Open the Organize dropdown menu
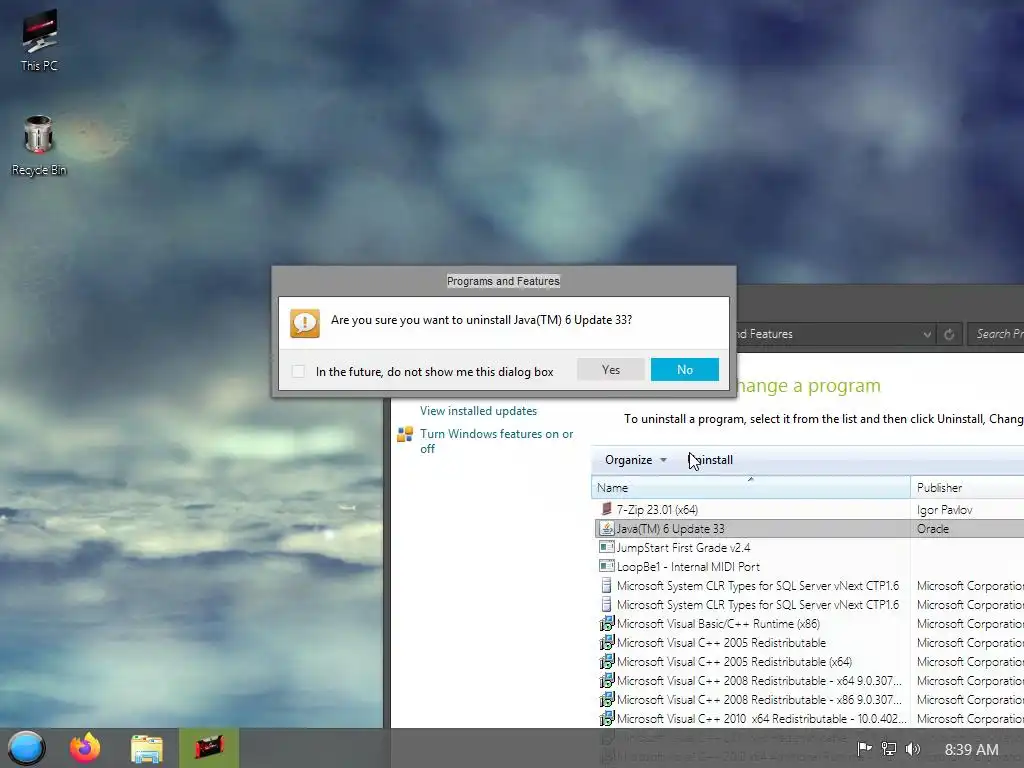1024x768 pixels. 635,460
